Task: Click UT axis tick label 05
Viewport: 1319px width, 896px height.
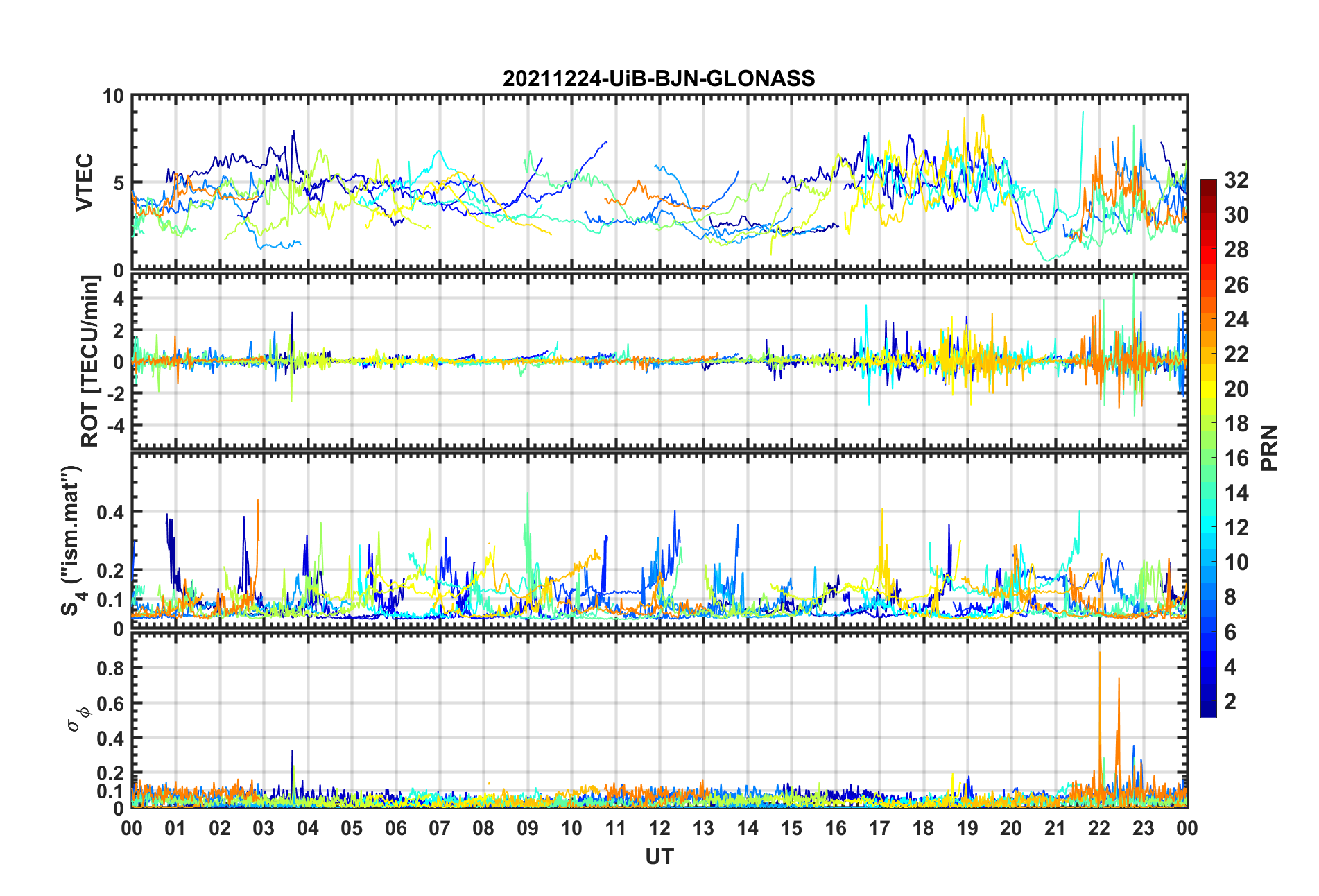Action: tap(352, 828)
